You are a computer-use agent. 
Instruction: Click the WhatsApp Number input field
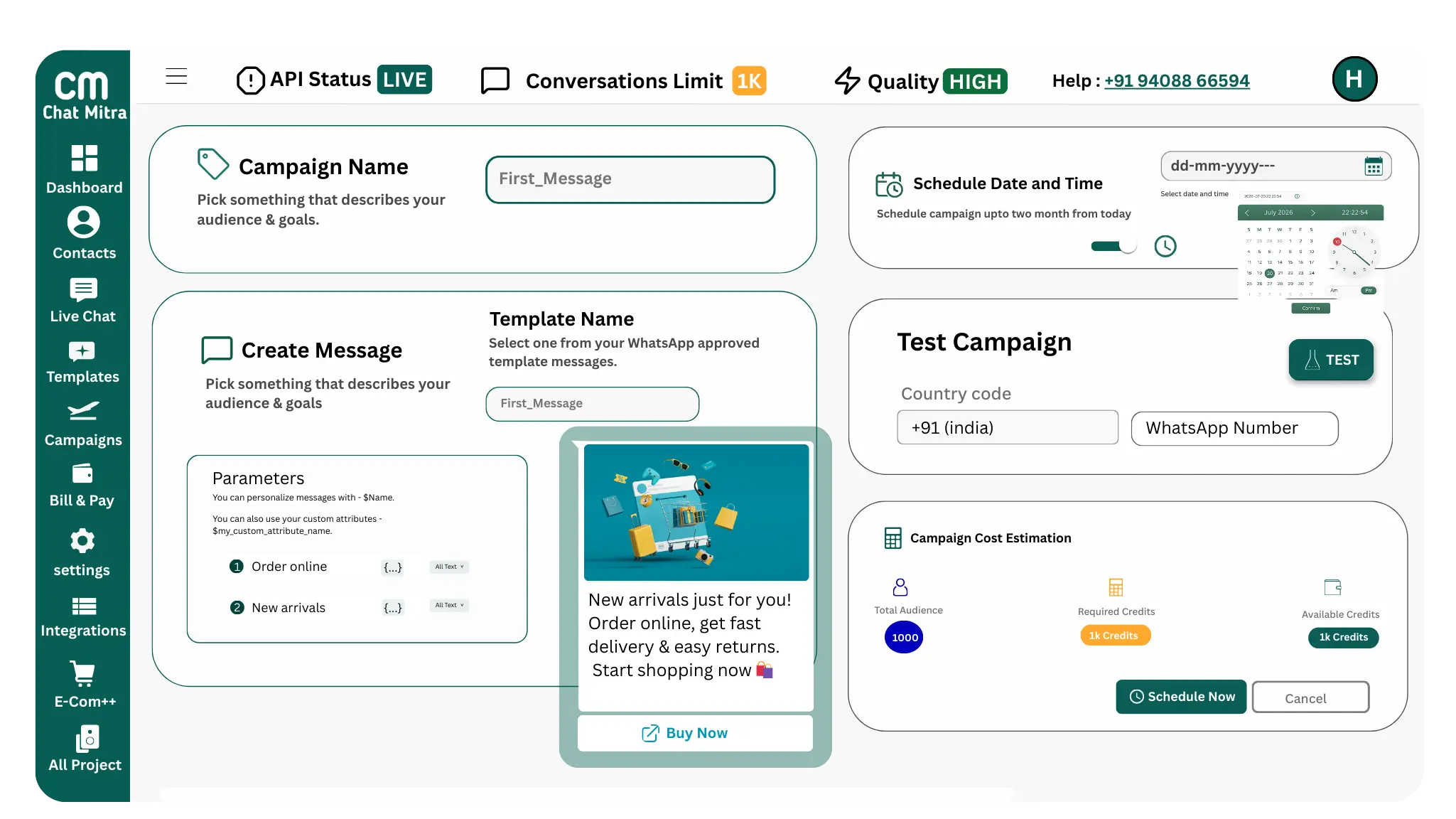pos(1234,428)
